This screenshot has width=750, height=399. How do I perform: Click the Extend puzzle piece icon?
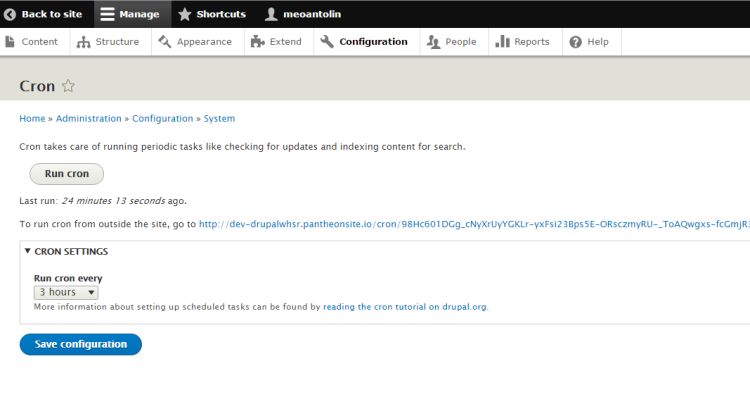[258, 42]
